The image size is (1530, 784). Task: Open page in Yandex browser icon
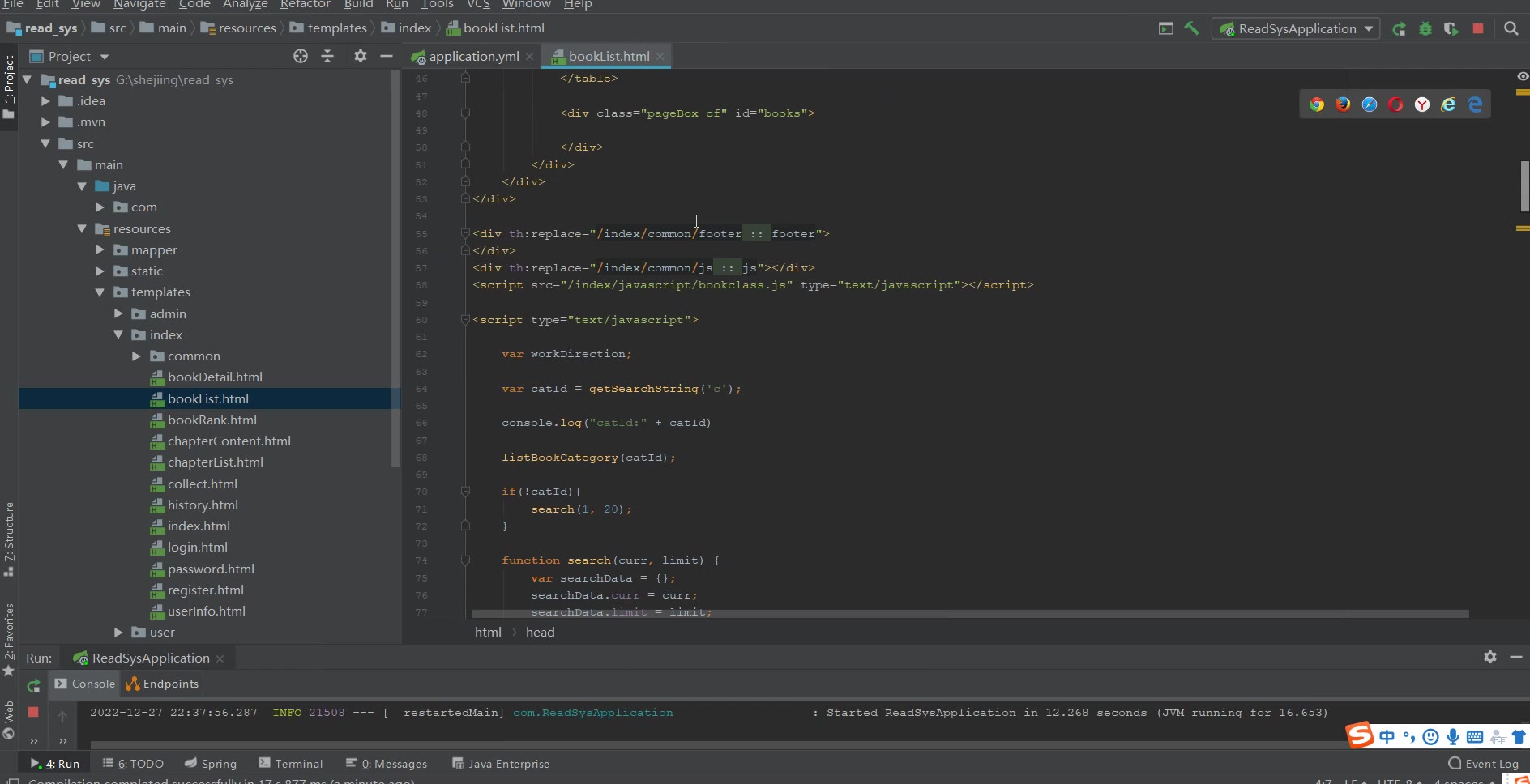pos(1422,104)
